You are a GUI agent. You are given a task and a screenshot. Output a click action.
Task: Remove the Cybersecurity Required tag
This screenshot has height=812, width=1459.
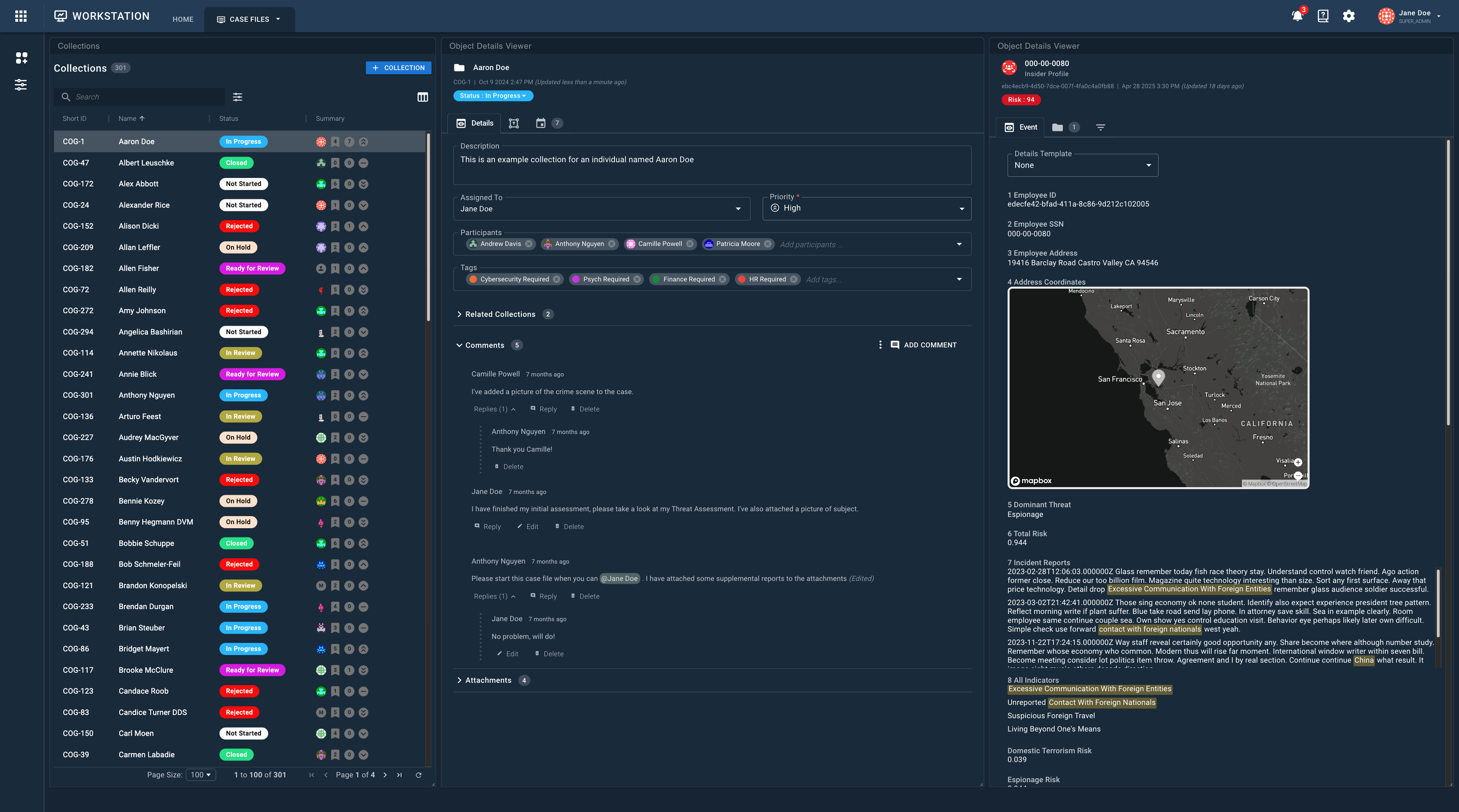point(557,279)
